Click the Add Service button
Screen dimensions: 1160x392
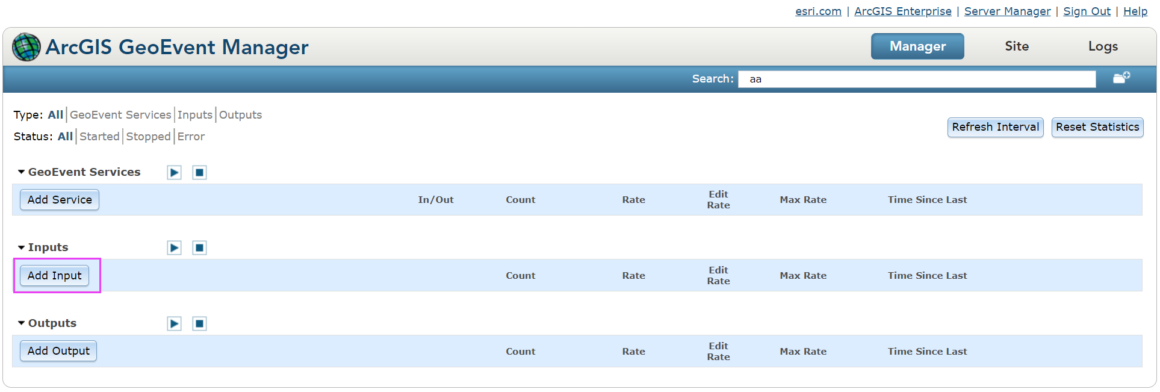point(59,200)
